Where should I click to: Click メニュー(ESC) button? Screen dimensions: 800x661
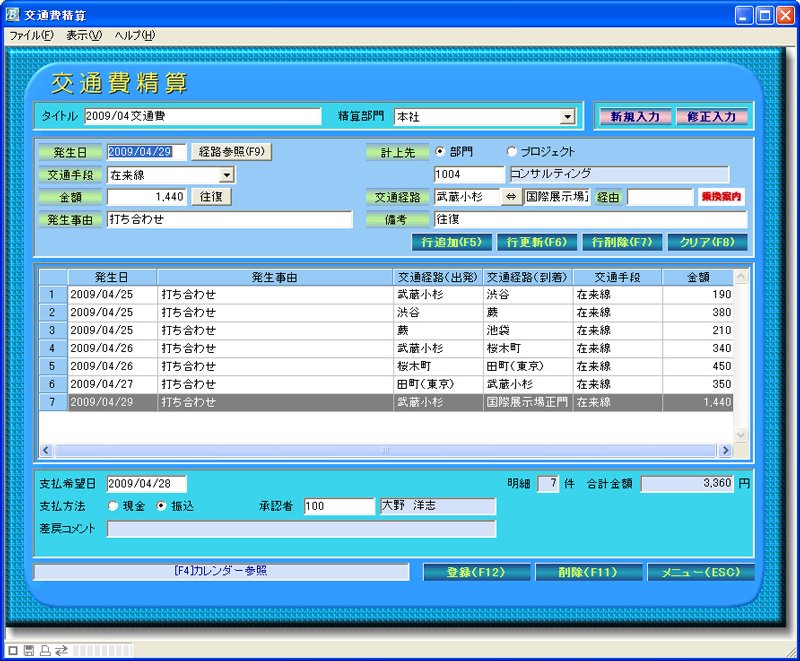[701, 572]
